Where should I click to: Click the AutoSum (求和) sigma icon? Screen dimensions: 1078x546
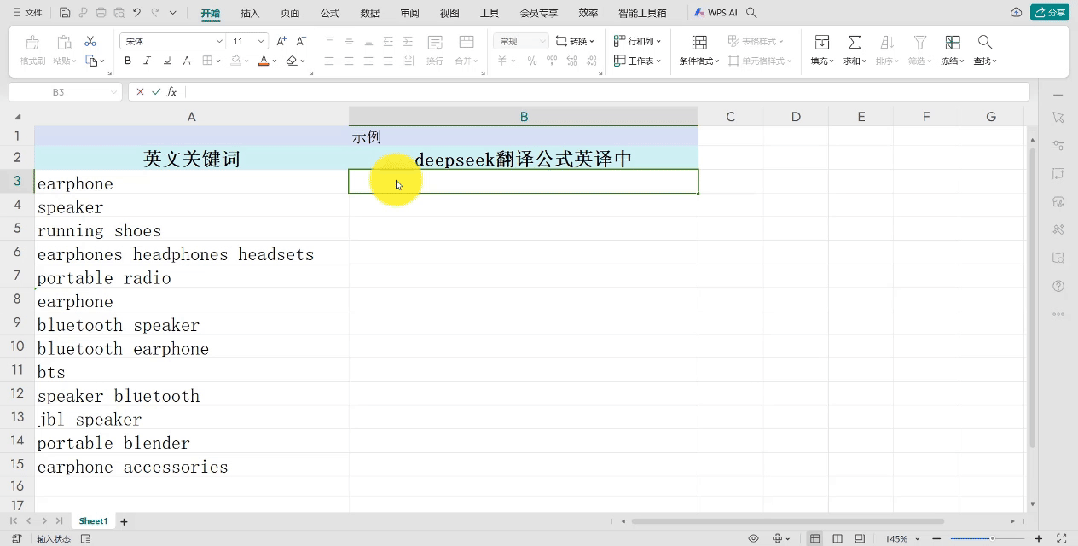pos(854,43)
